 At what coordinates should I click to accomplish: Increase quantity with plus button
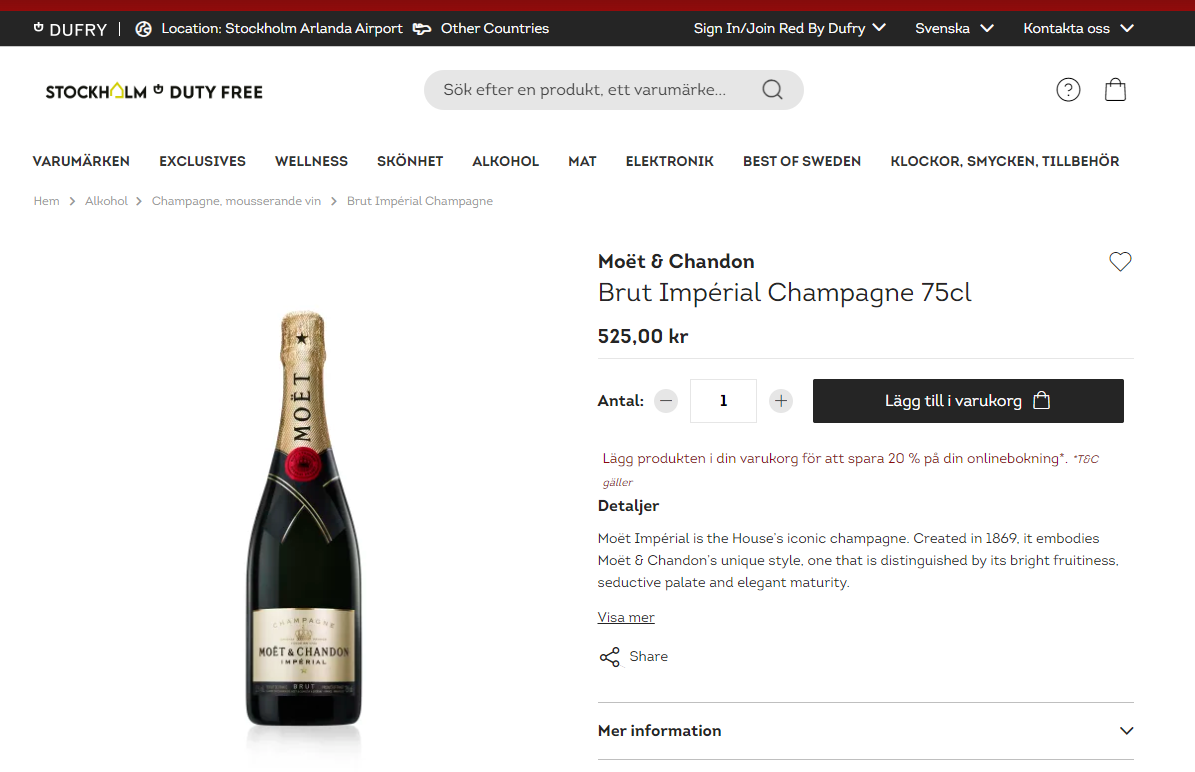(x=781, y=401)
